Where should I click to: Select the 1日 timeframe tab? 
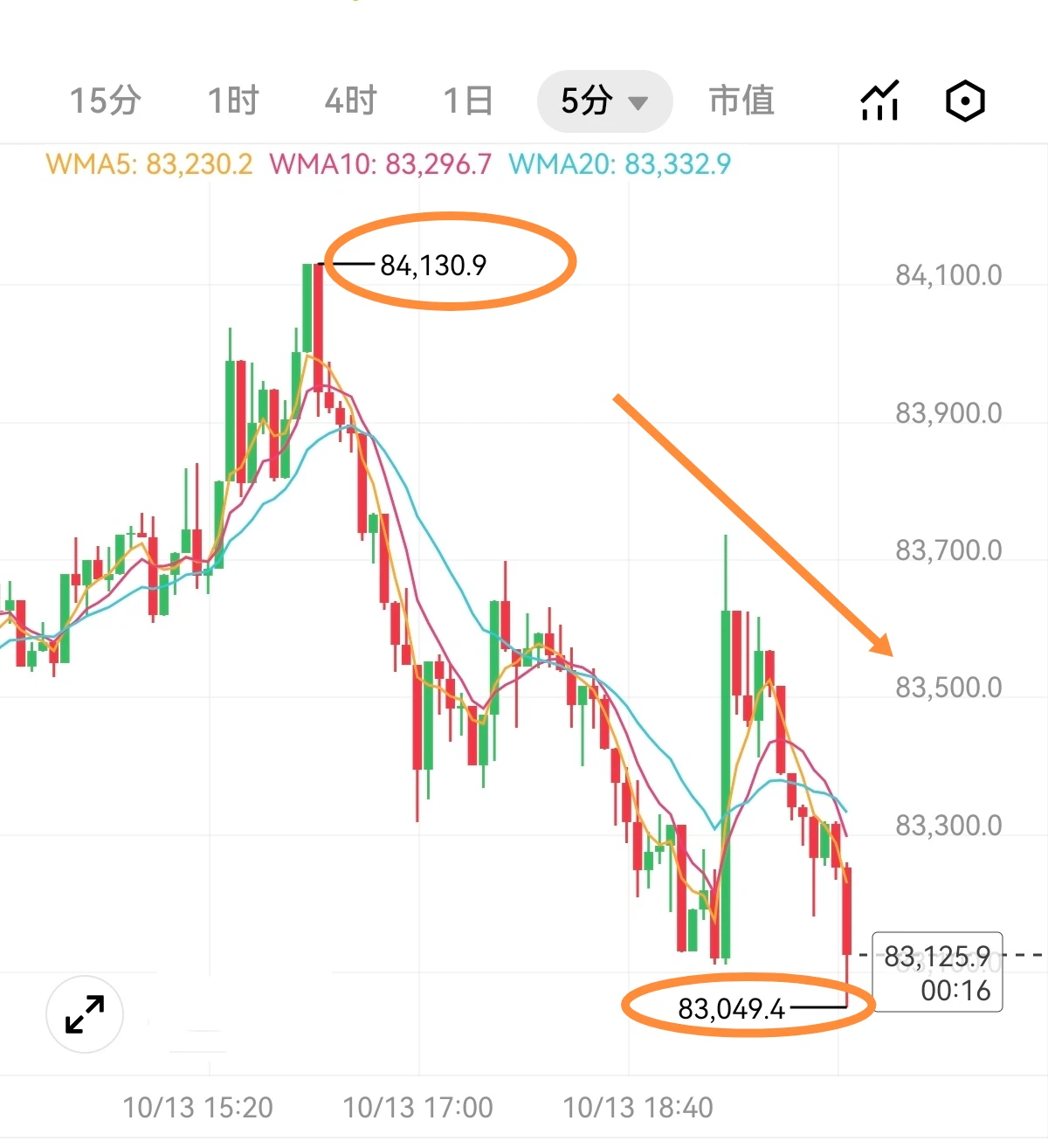point(468,101)
